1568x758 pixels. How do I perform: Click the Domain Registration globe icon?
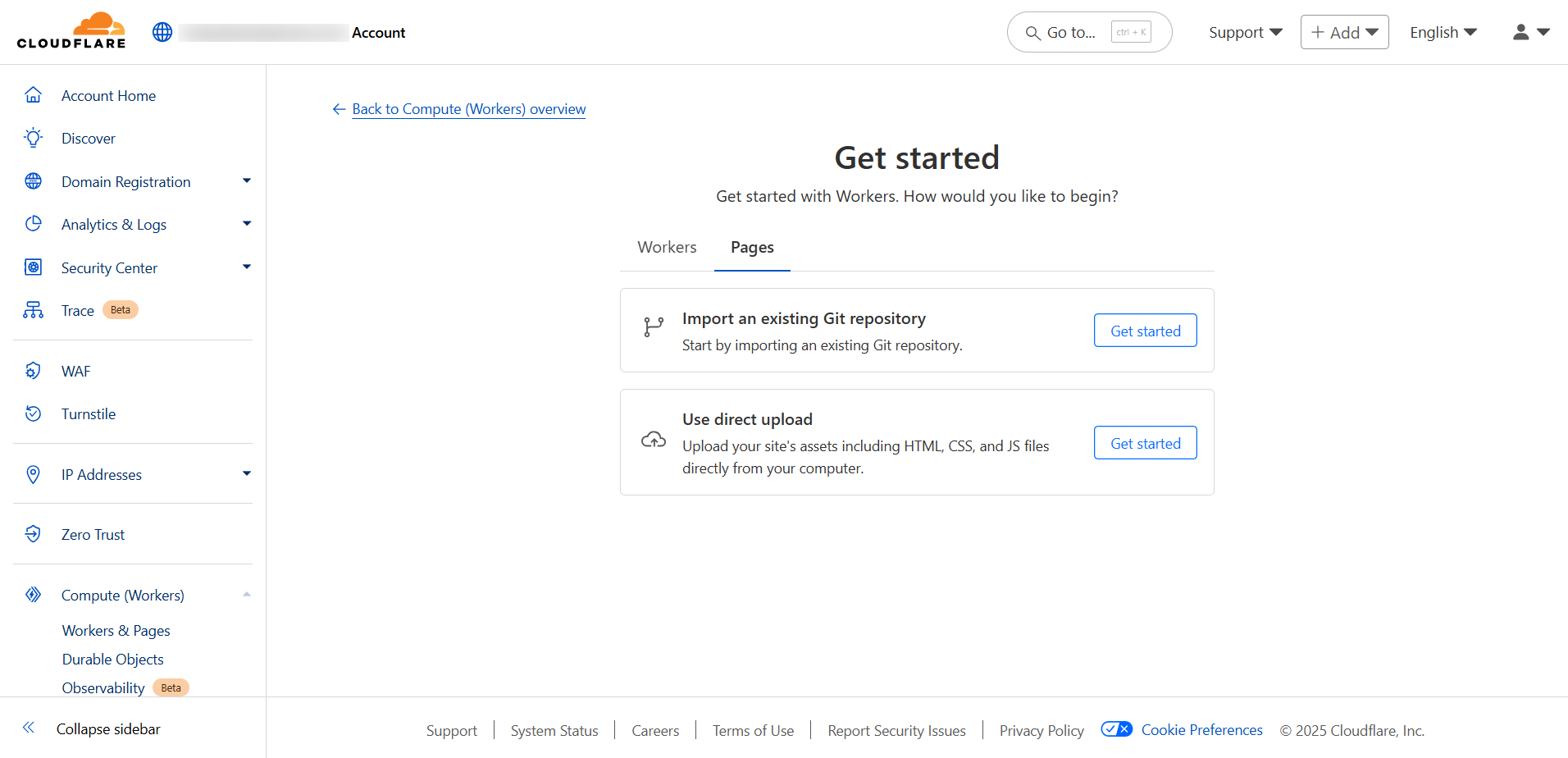(33, 181)
